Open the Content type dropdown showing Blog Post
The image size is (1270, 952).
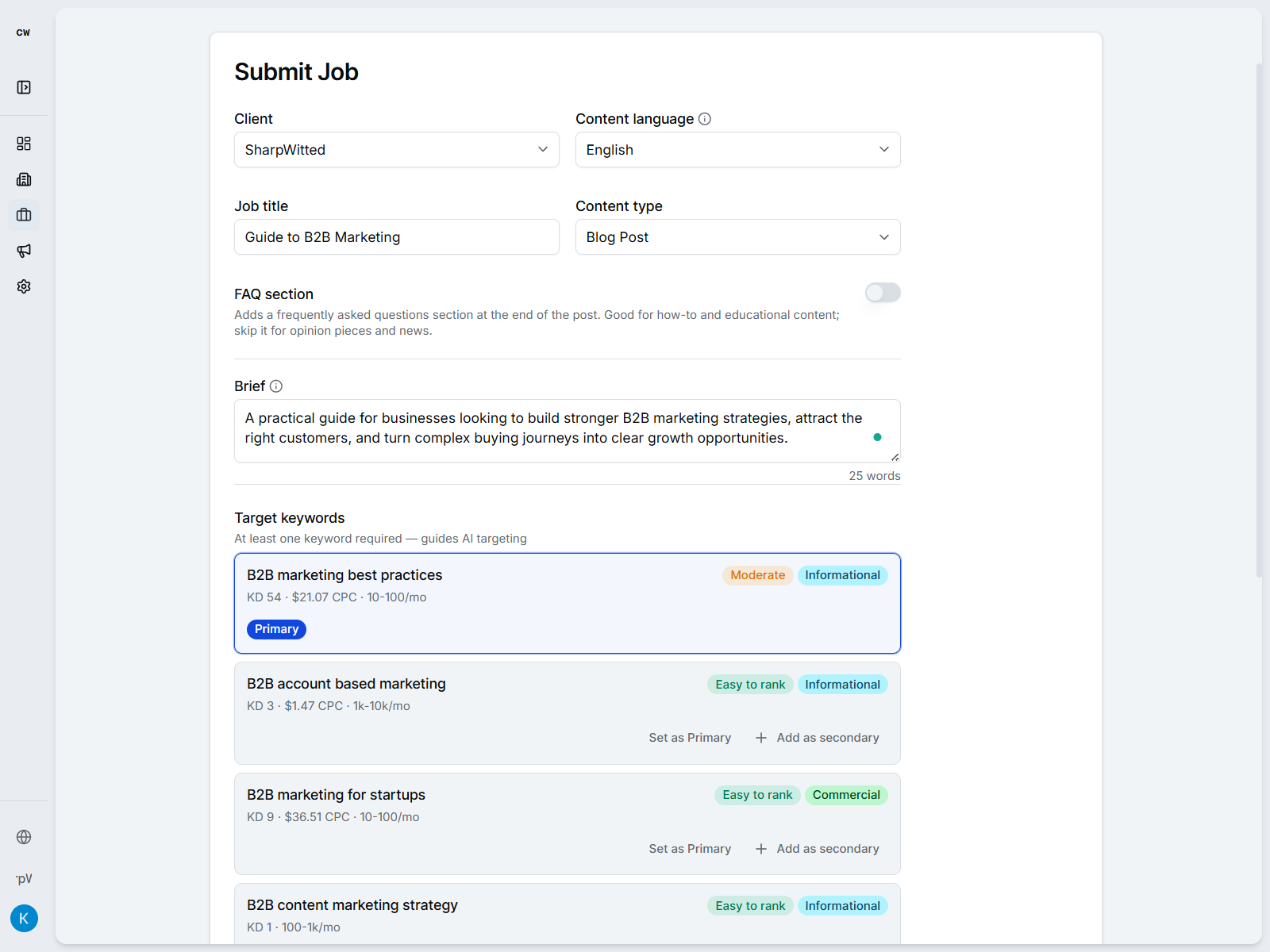pos(738,237)
